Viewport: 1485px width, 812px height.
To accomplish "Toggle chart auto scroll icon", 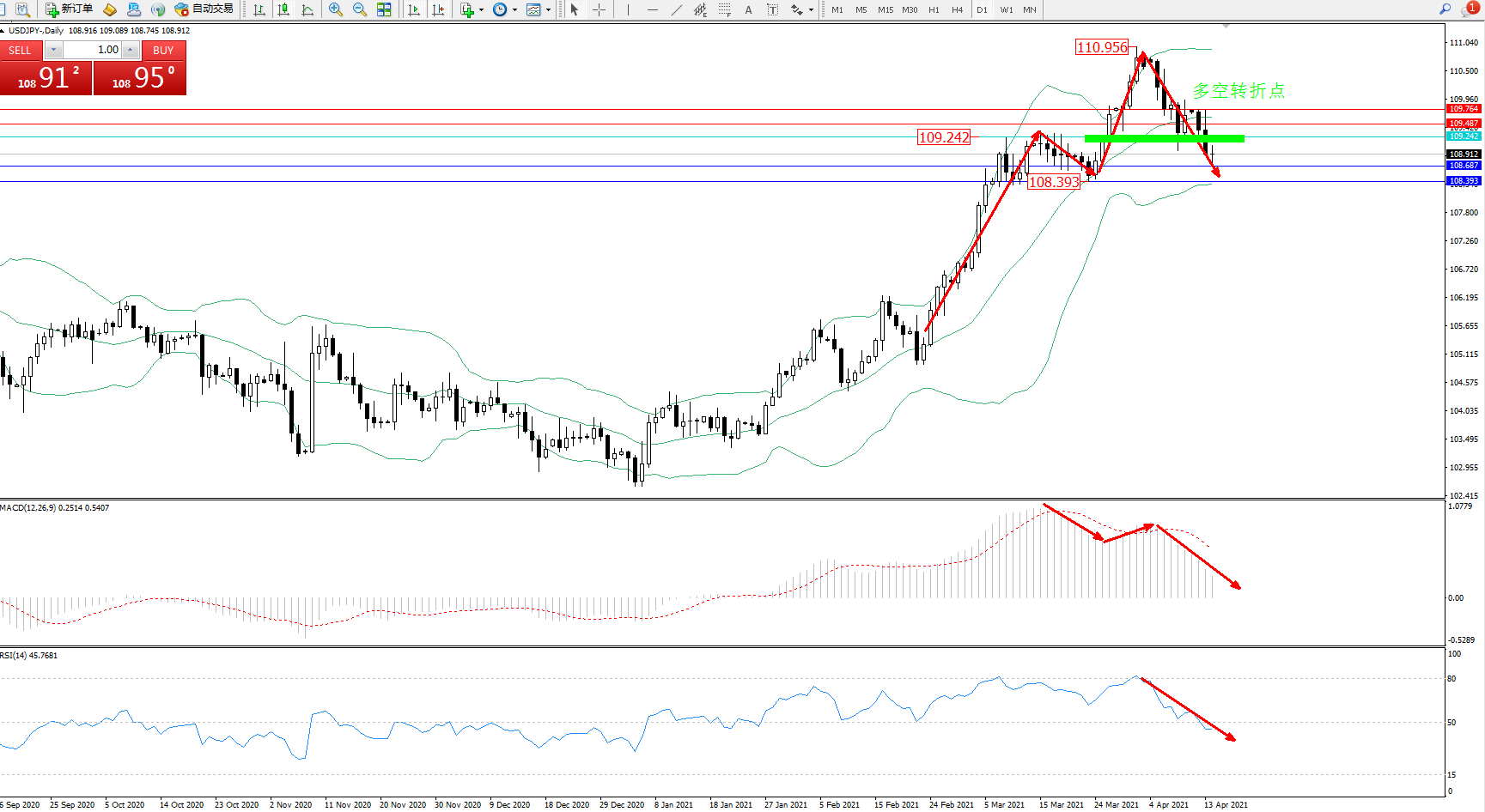I will tap(414, 9).
